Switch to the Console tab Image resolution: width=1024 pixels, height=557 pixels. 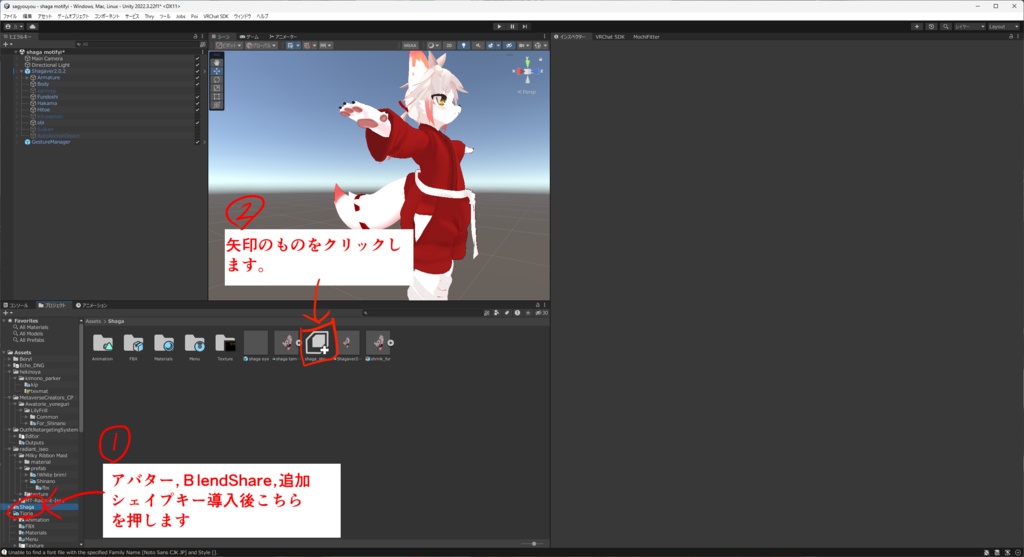[16, 305]
